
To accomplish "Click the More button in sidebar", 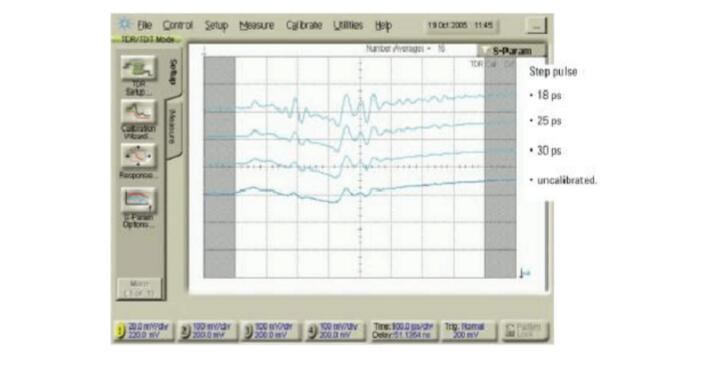I will point(139,289).
